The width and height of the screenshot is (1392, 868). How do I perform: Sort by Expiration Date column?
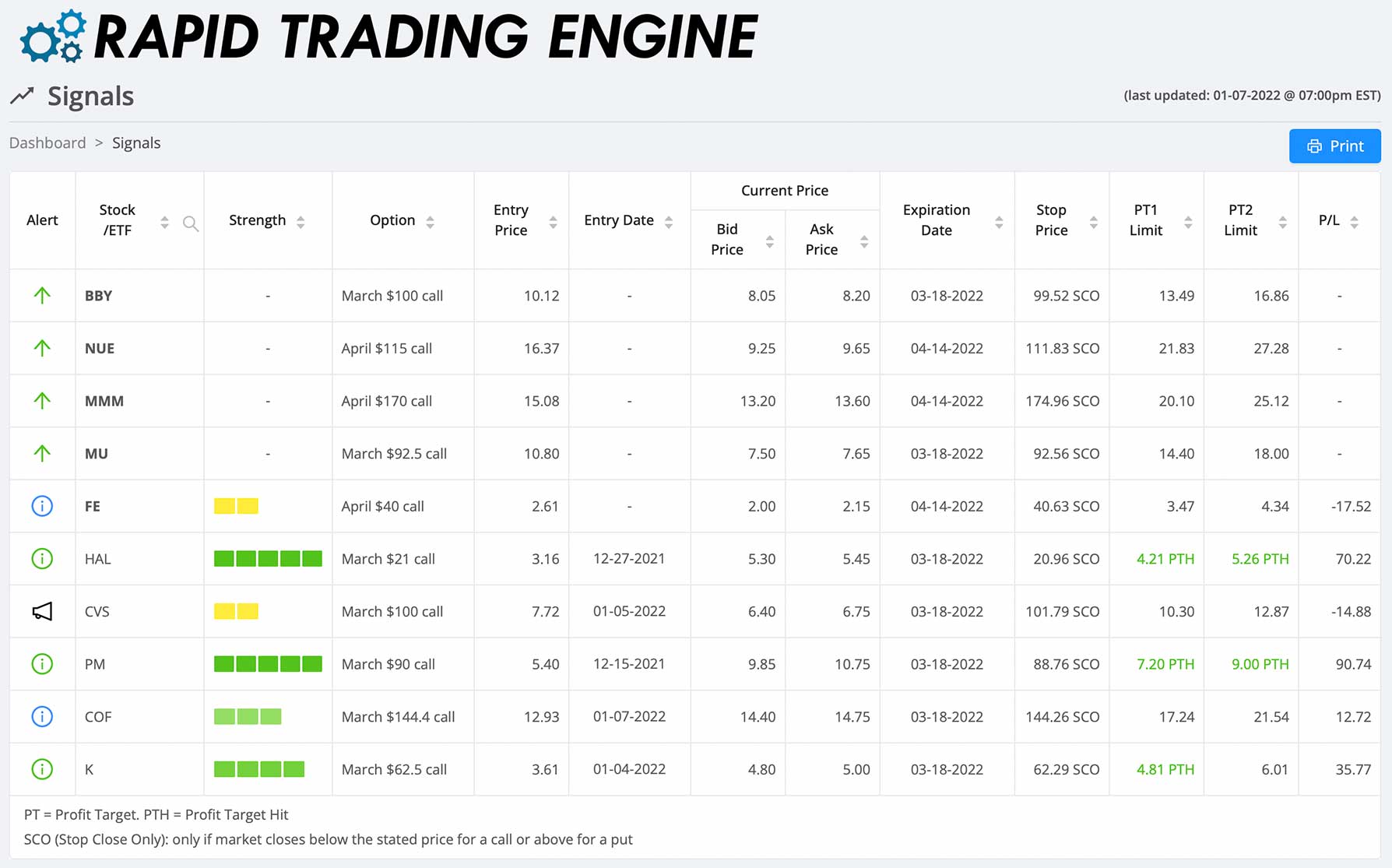click(x=998, y=223)
